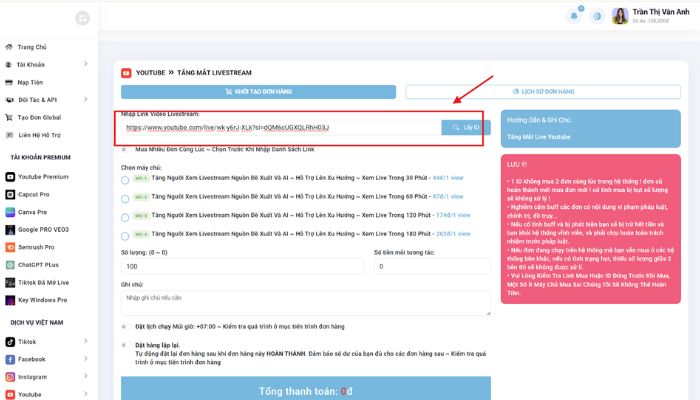Click the Lấy ID button
This screenshot has width=700, height=400.
click(466, 128)
